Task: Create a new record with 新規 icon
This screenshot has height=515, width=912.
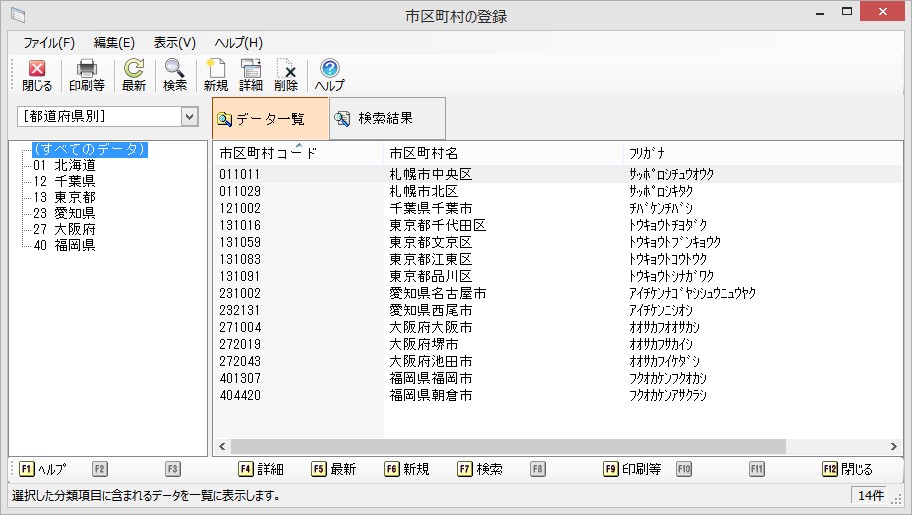Action: pyautogui.click(x=216, y=75)
